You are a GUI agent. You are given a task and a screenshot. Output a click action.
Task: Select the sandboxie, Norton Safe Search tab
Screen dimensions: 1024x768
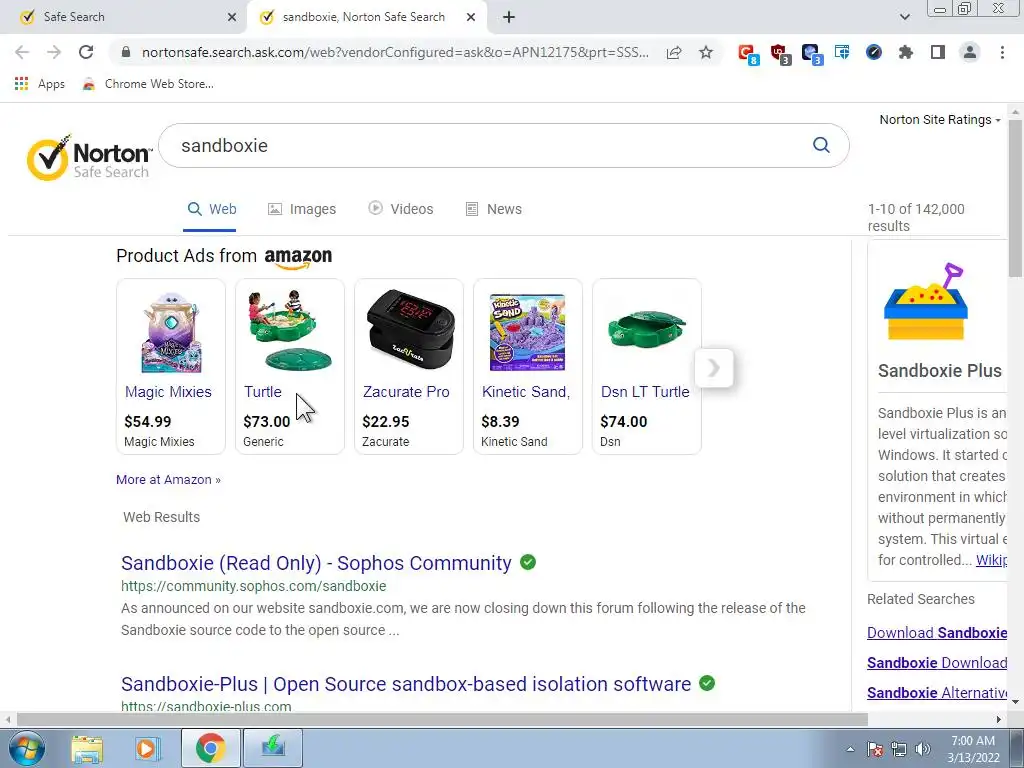pos(364,17)
